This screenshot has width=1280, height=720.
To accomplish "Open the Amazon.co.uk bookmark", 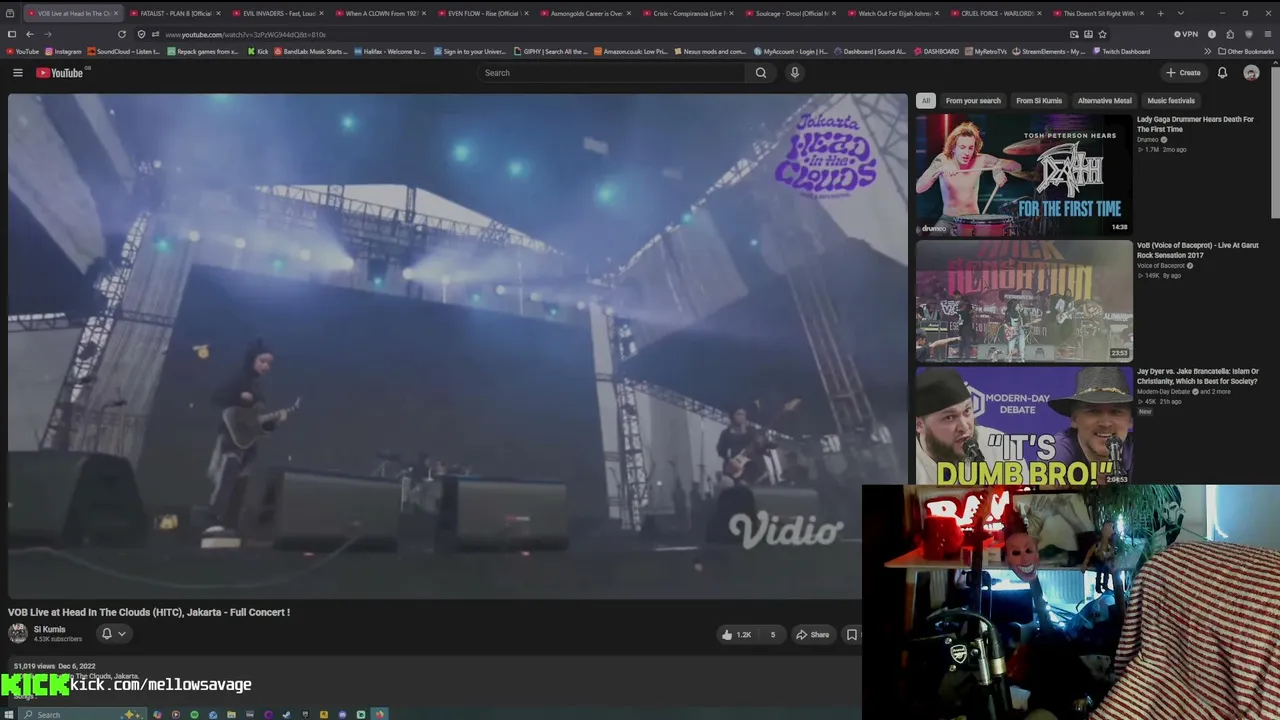I will [630, 51].
